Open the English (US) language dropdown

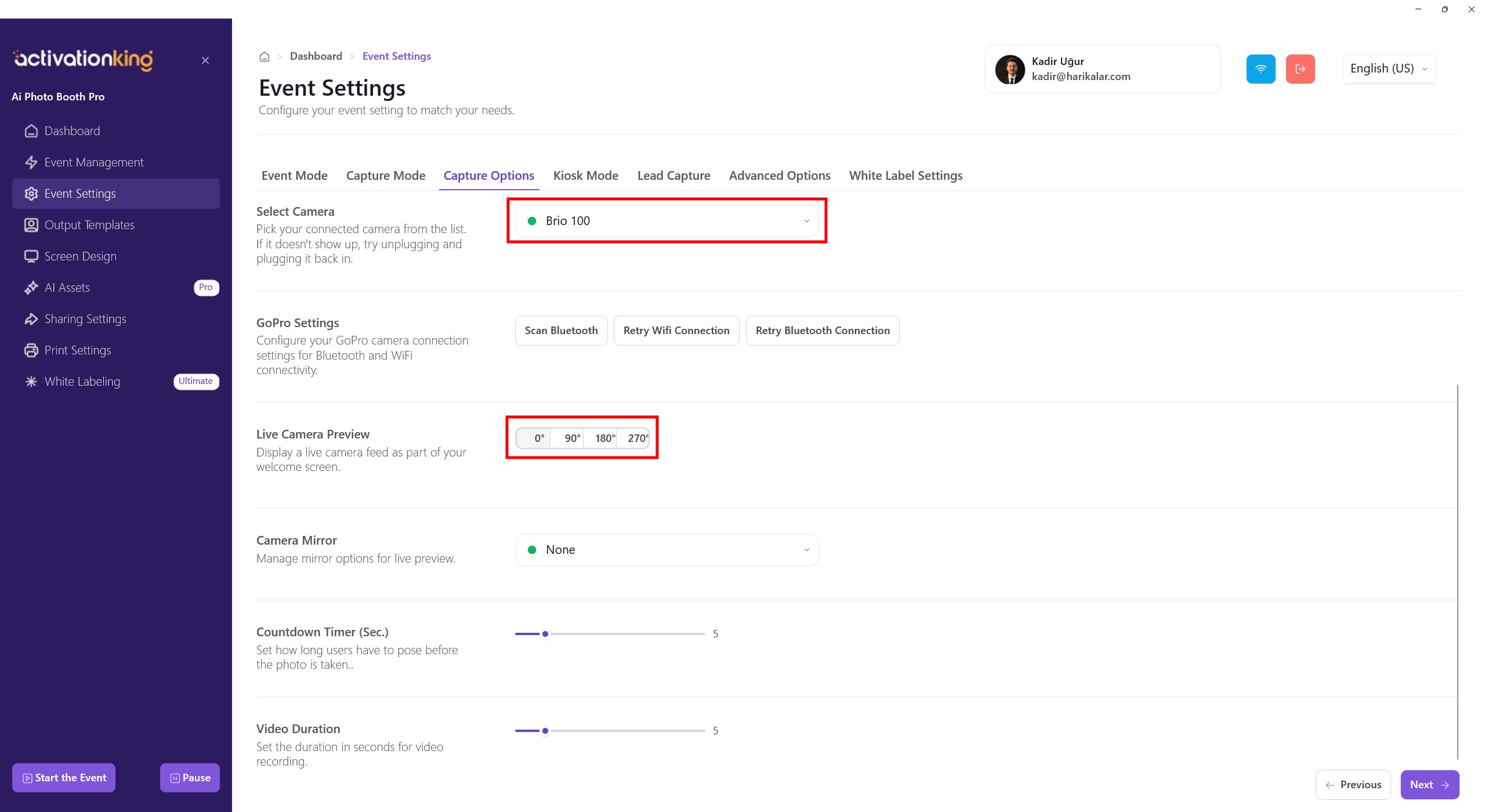tap(1389, 69)
